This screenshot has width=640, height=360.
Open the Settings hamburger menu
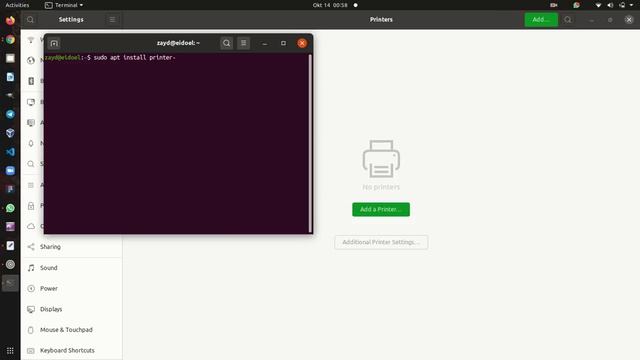pyautogui.click(x=112, y=20)
